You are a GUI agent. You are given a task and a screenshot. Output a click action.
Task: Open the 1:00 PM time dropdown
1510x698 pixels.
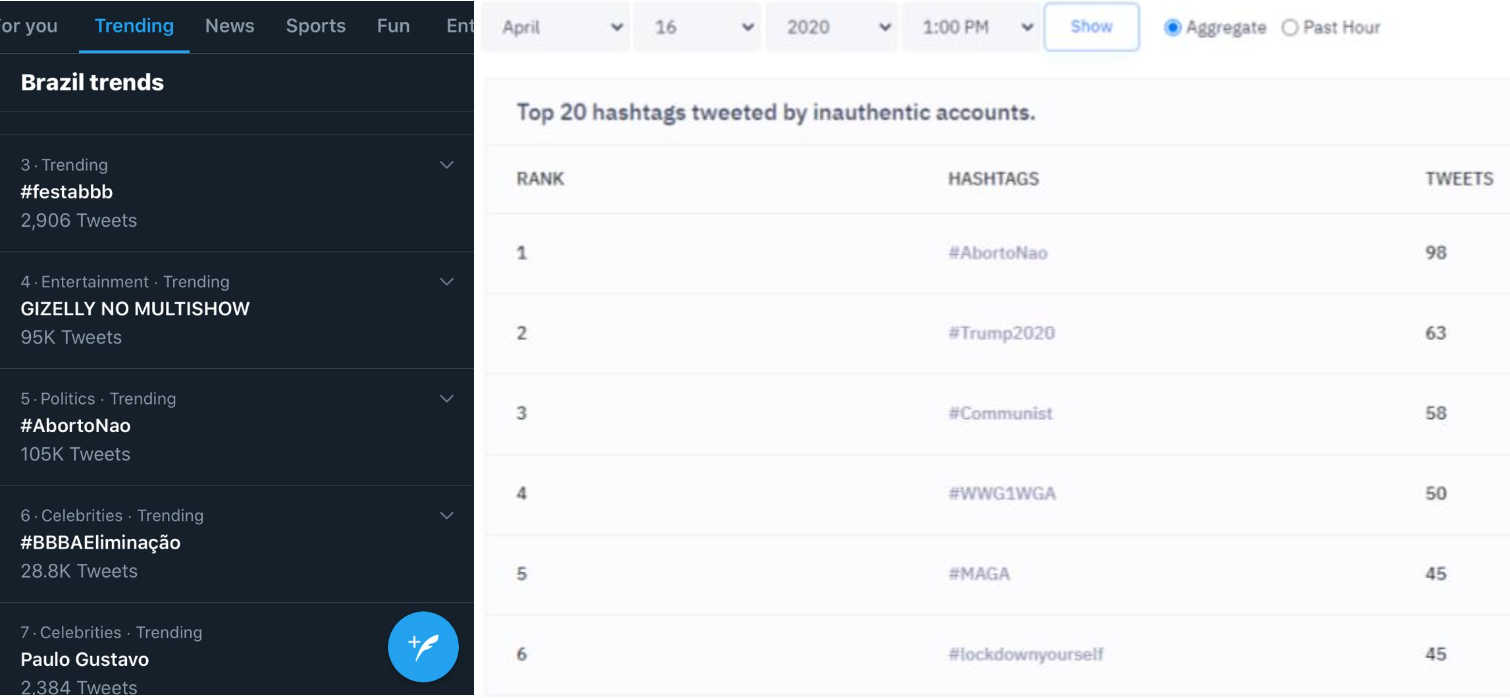pyautogui.click(x=971, y=28)
